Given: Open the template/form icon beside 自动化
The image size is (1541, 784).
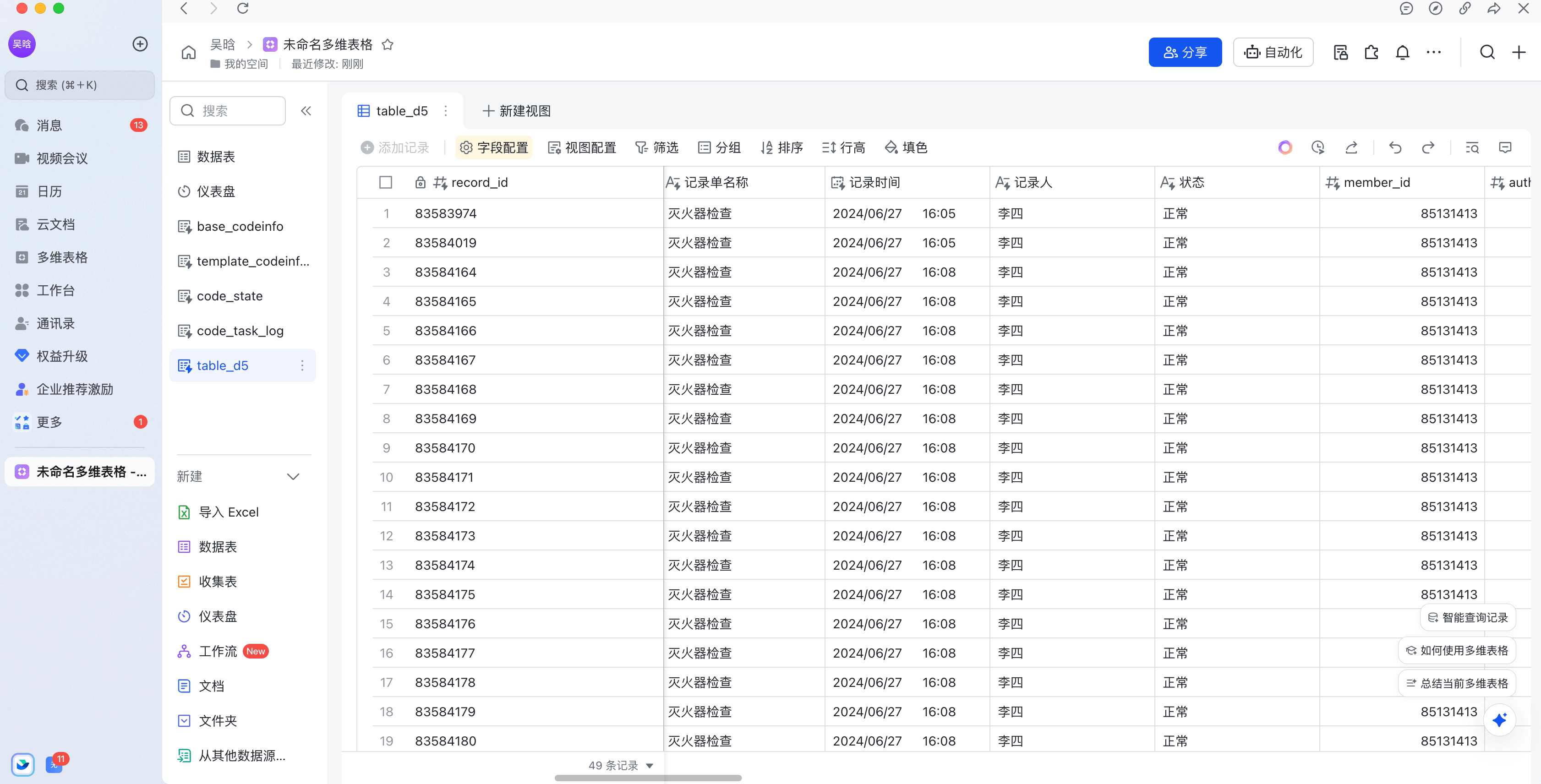Looking at the screenshot, I should [1341, 53].
